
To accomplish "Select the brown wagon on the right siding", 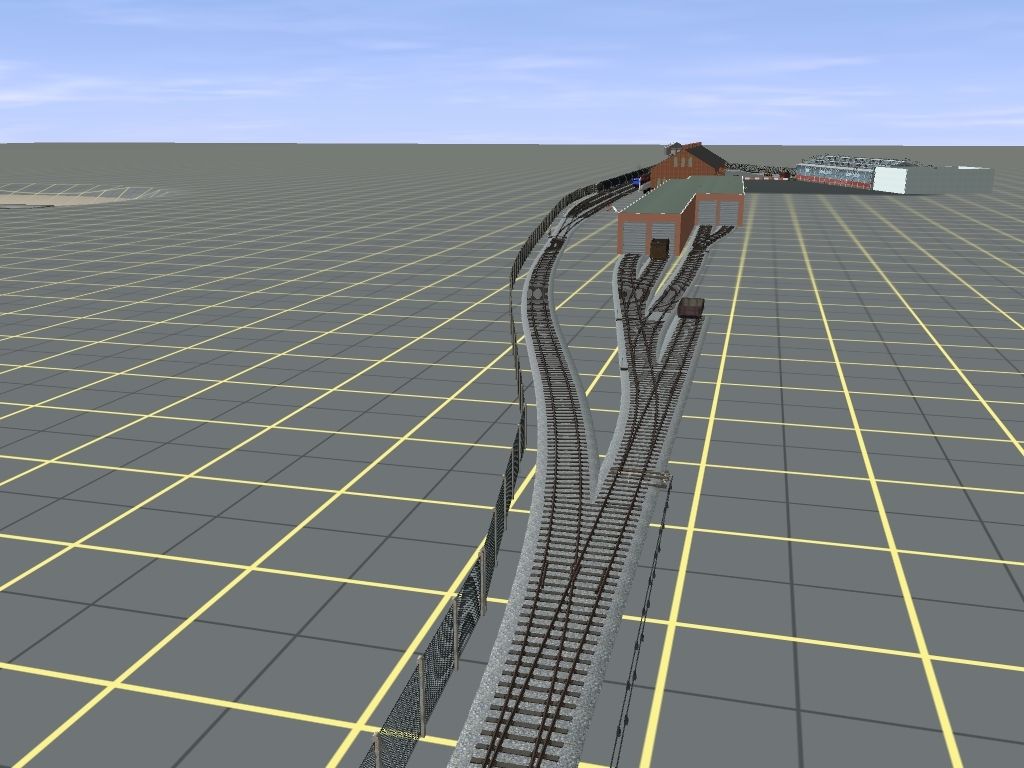I will point(690,307).
